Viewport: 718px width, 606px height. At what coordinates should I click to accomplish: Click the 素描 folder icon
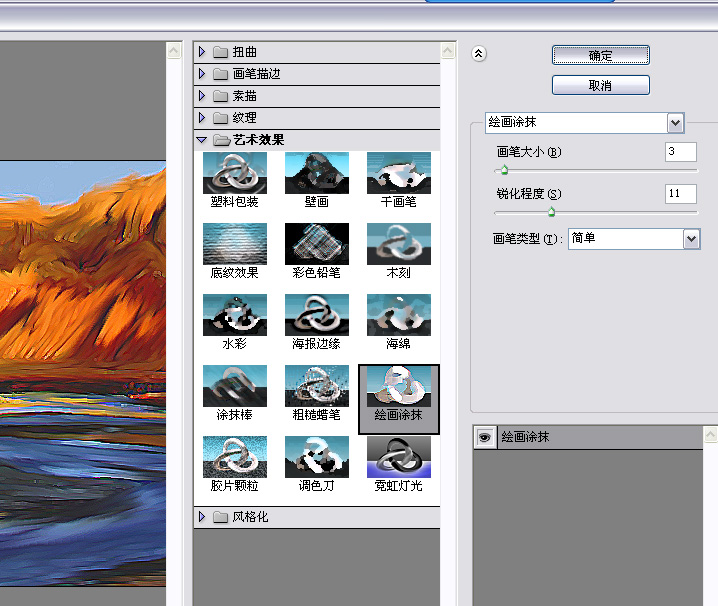[x=220, y=96]
